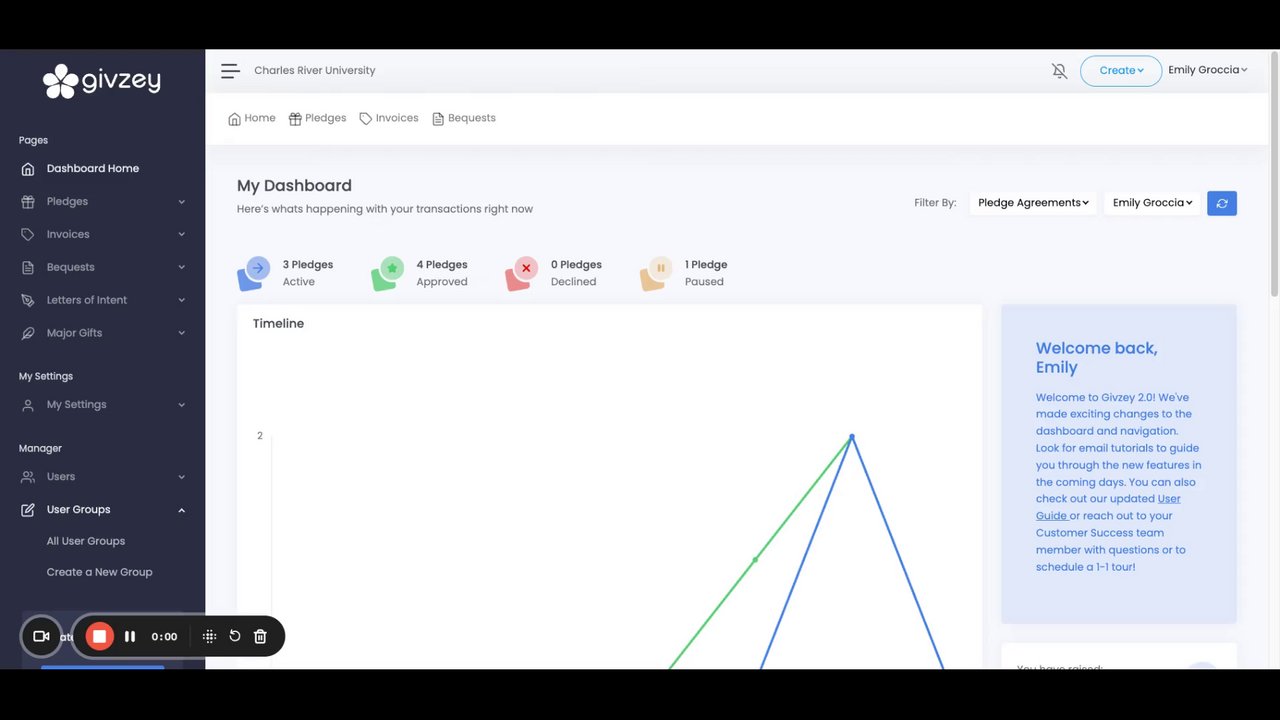Stop the screen recording with red button
Image resolution: width=1280 pixels, height=720 pixels.
click(x=99, y=636)
